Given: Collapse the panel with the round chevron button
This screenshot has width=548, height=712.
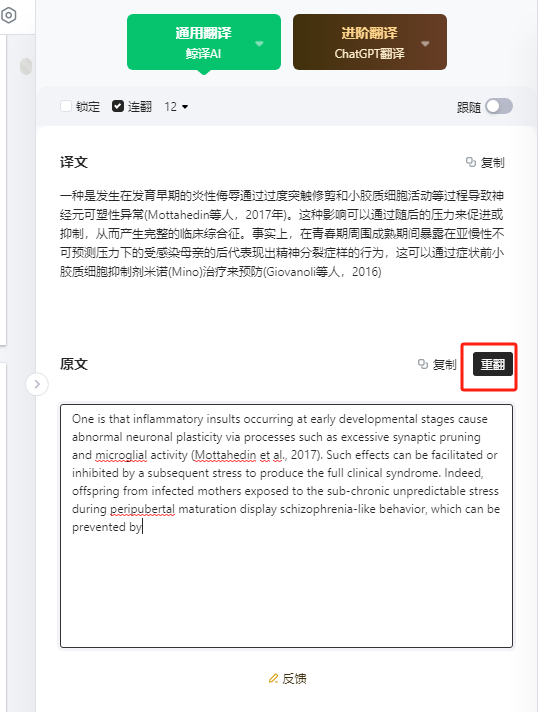Looking at the screenshot, I should tap(37, 384).
